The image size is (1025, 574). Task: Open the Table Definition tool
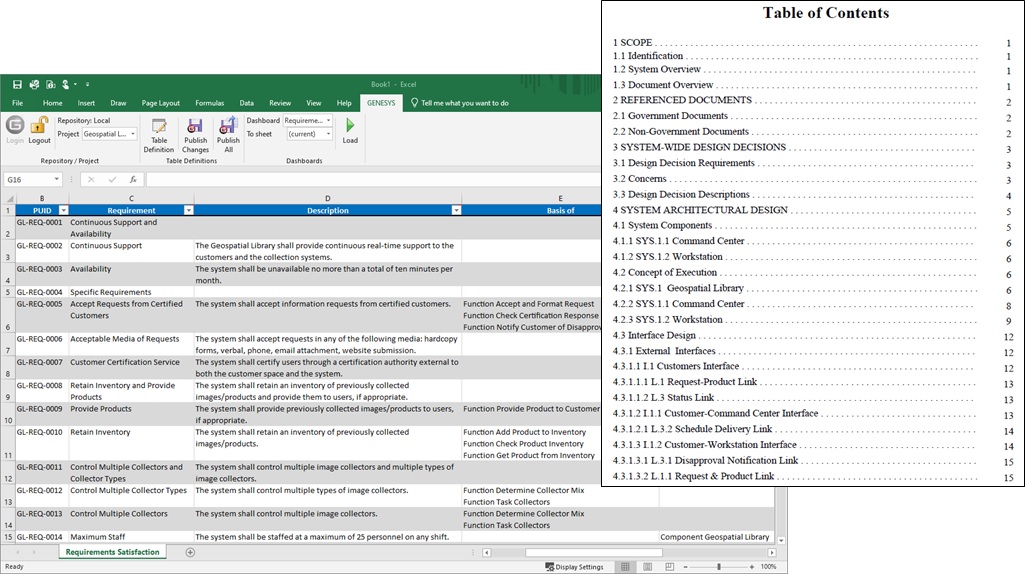158,133
